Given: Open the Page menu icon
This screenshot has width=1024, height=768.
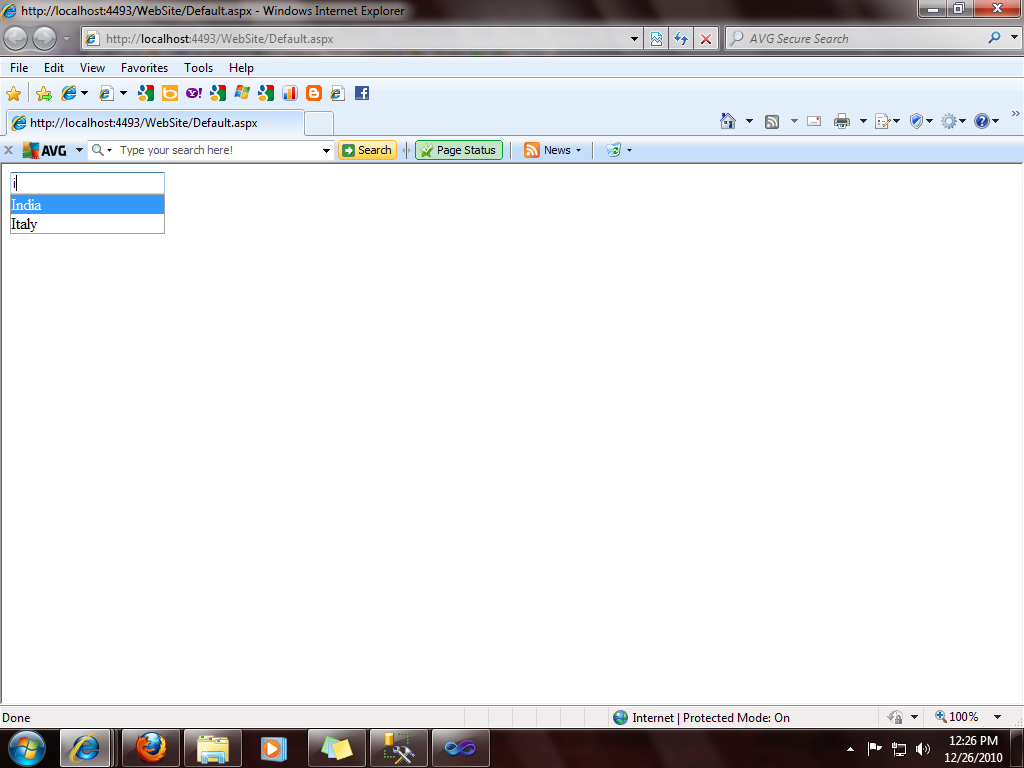Looking at the screenshot, I should click(x=887, y=121).
